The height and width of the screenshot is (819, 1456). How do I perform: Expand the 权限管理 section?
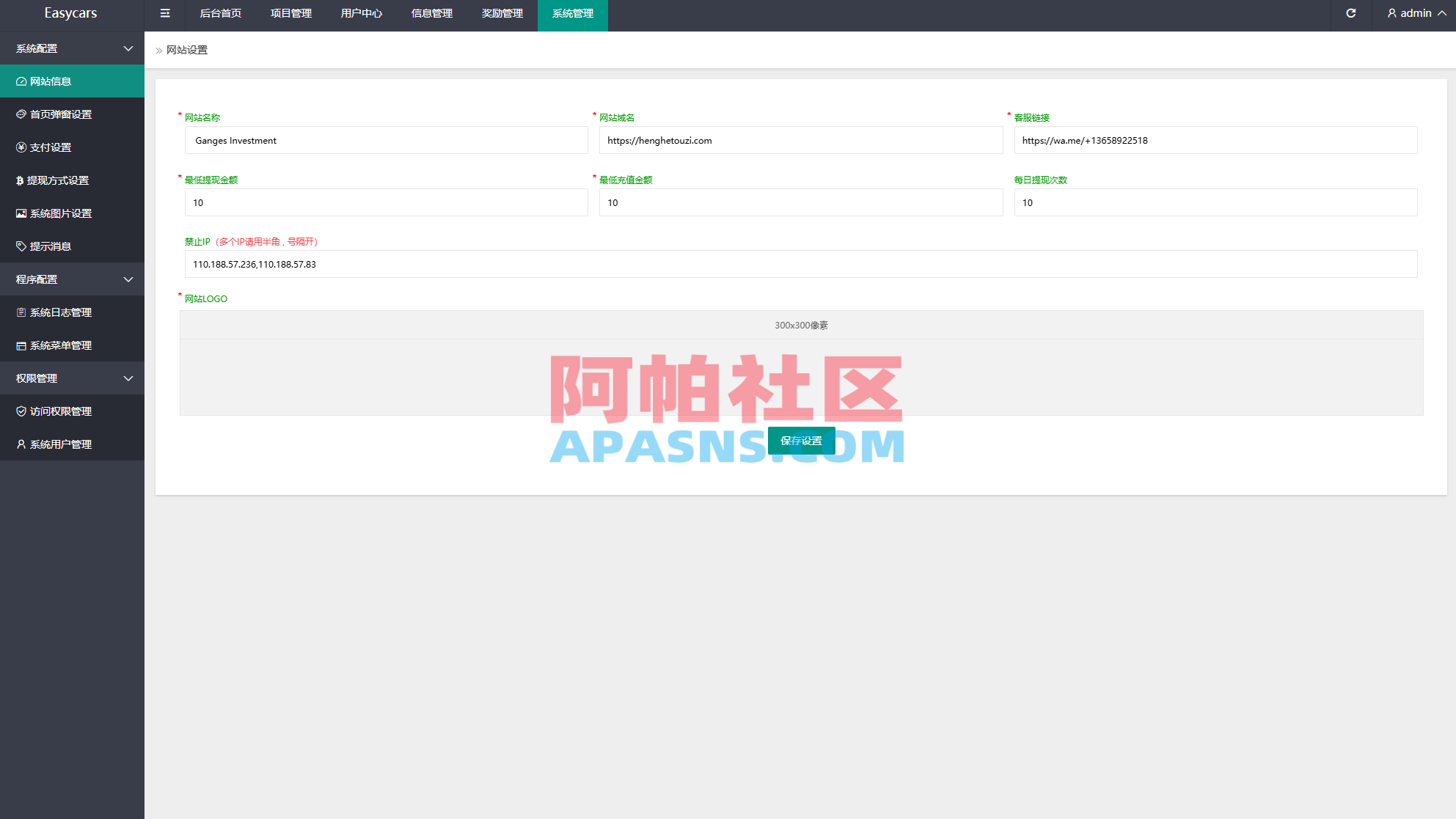click(72, 378)
